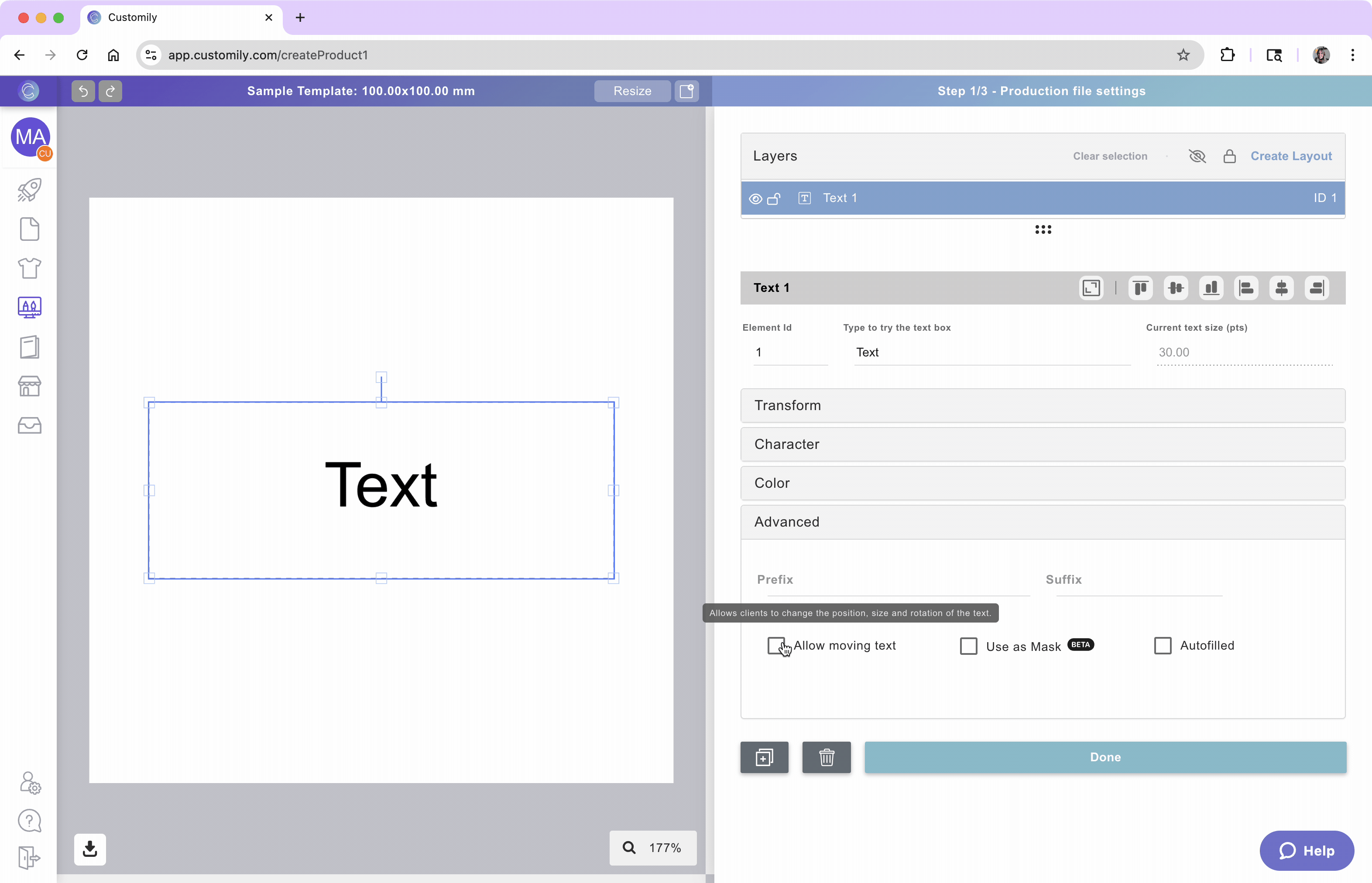Align text to top with the align-top icon
Screen dimensions: 1372x883
tap(1140, 288)
